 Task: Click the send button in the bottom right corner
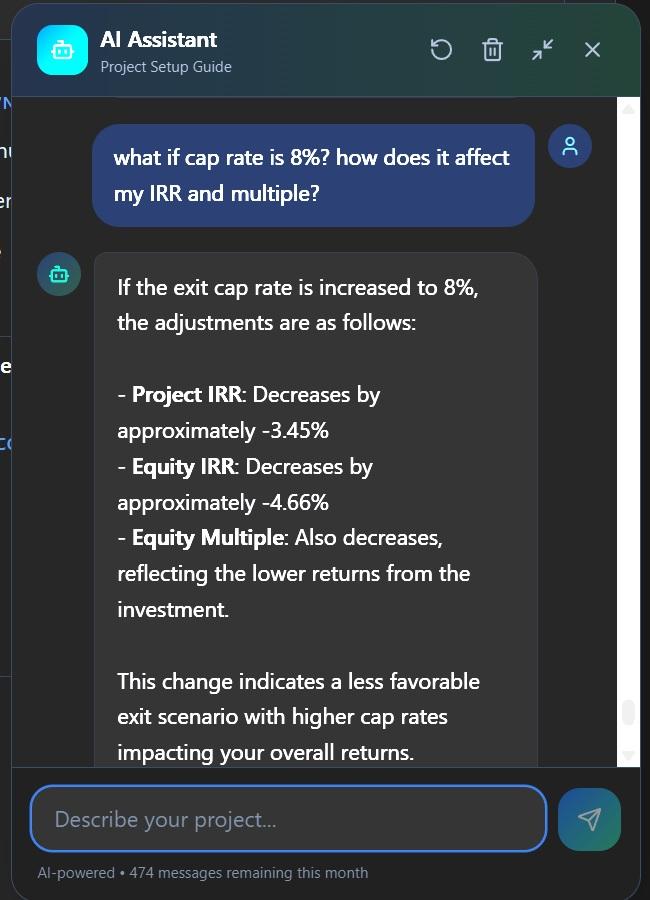589,818
